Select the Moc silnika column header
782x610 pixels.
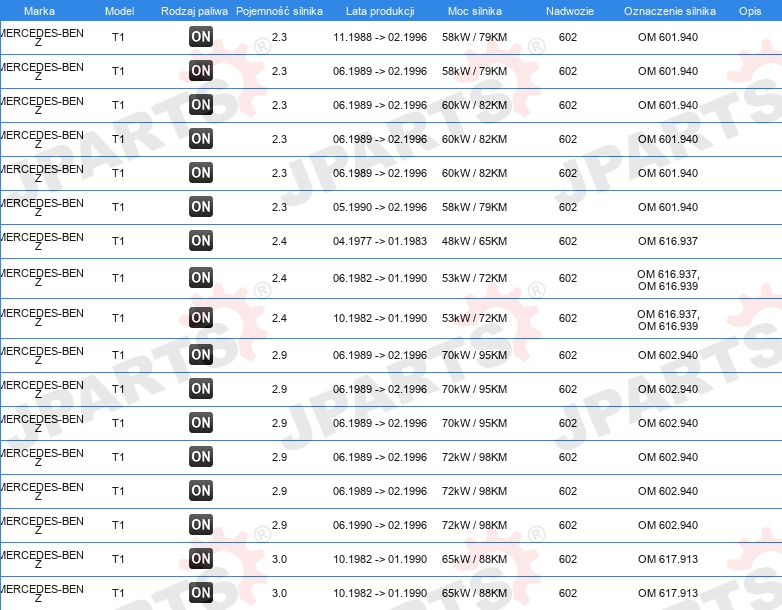point(475,11)
